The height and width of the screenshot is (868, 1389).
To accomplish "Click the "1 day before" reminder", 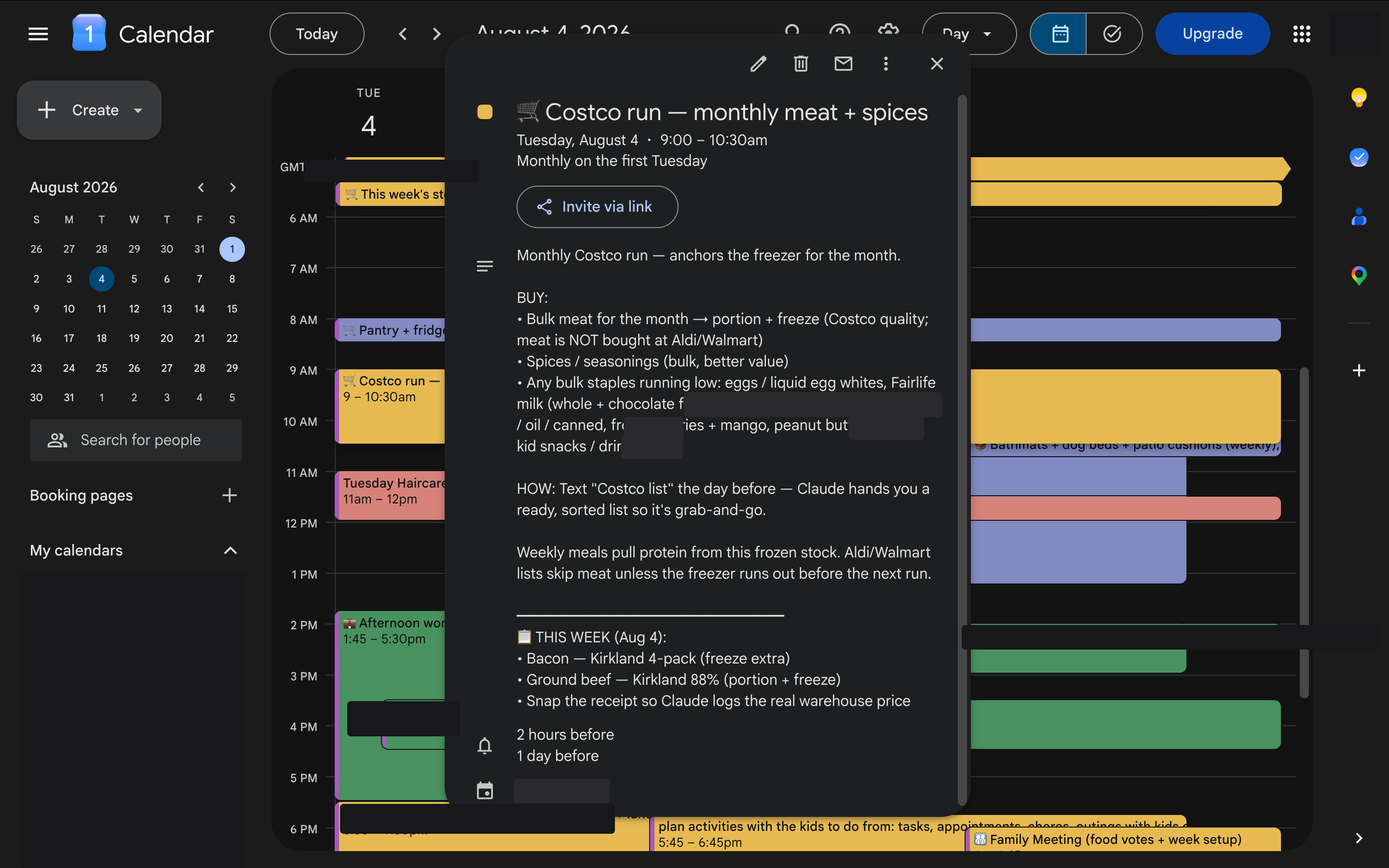I will click(x=558, y=756).
